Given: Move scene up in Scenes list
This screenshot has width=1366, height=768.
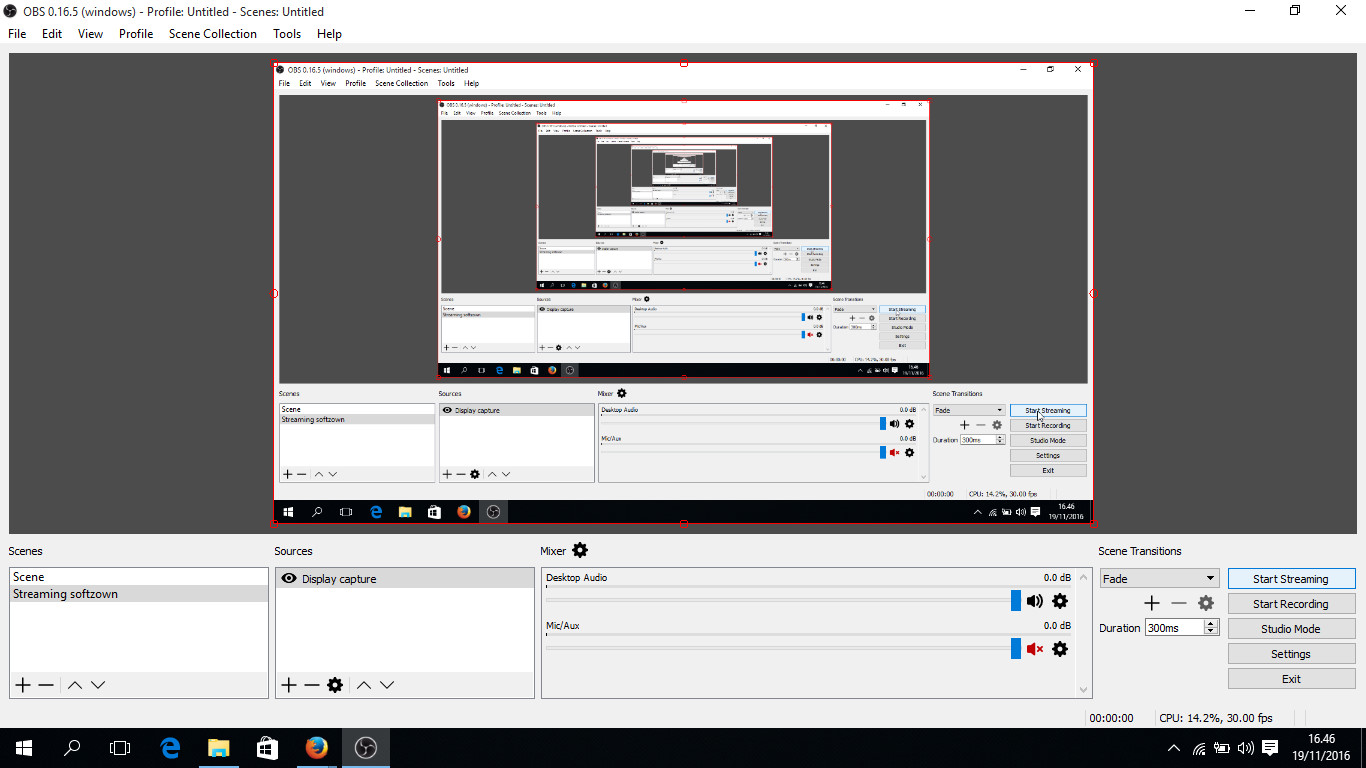Looking at the screenshot, I should pos(75,685).
